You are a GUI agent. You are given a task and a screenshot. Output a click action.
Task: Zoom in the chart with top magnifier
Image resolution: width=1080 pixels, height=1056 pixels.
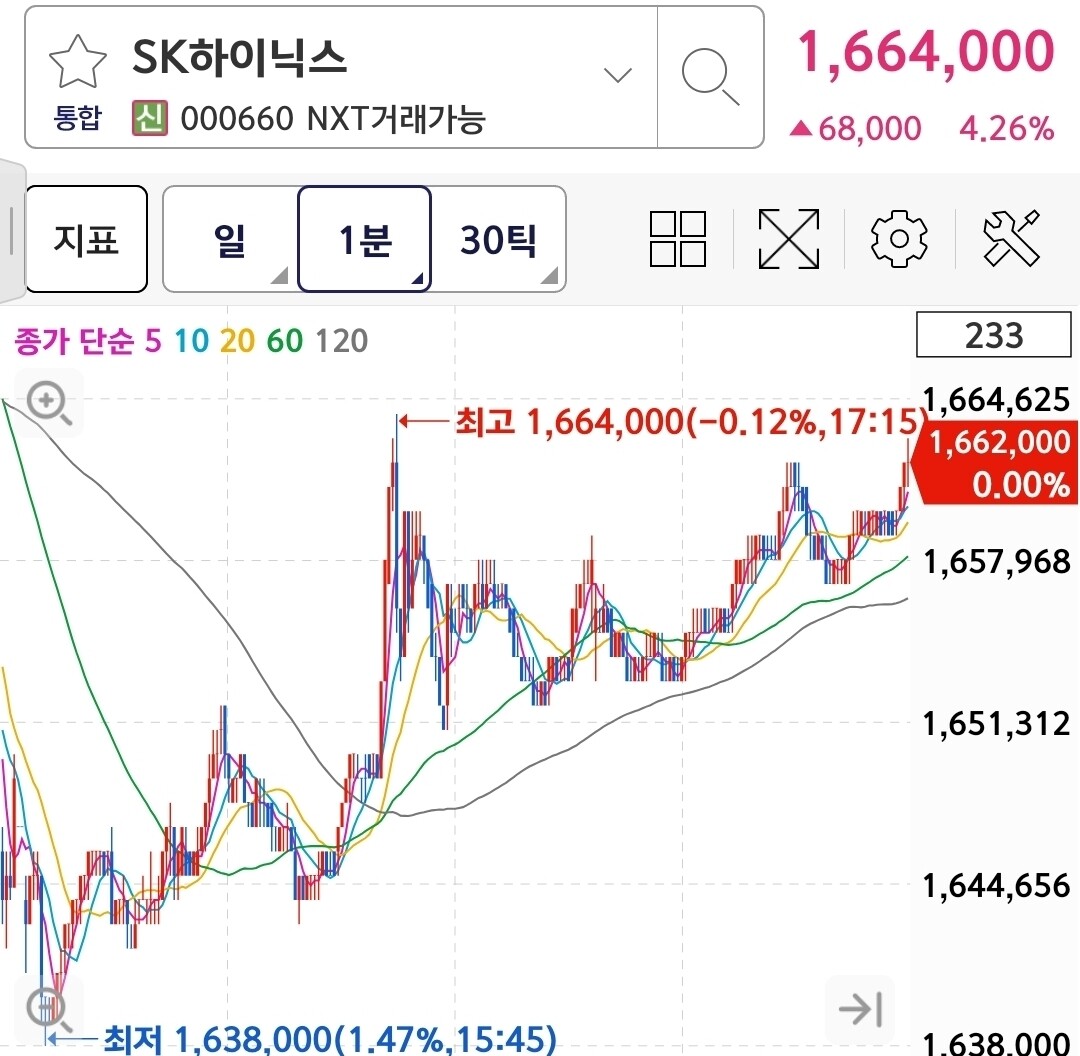point(48,403)
